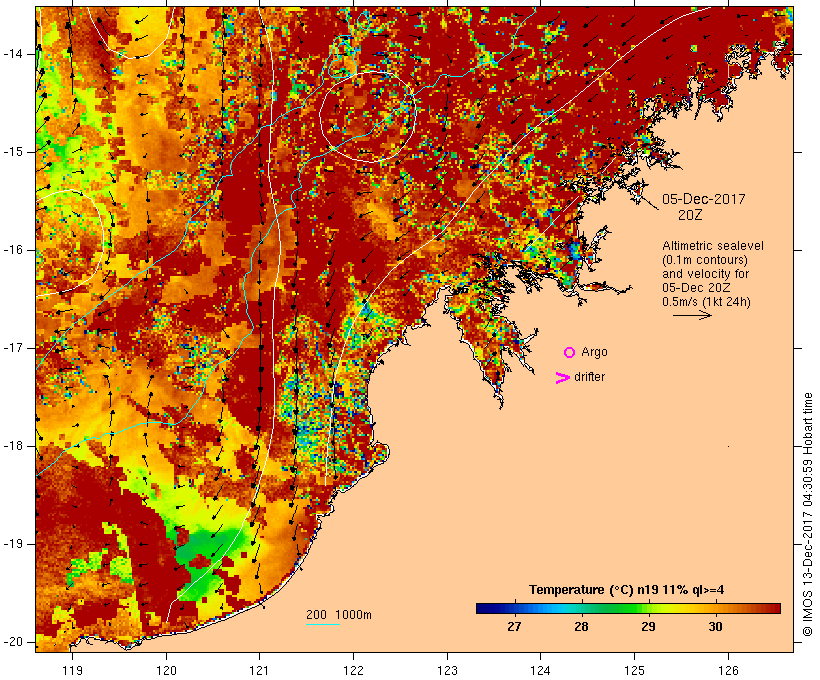Screen dimensions: 820x680
Task: Click latitude label -14
Action: tap(14, 54)
